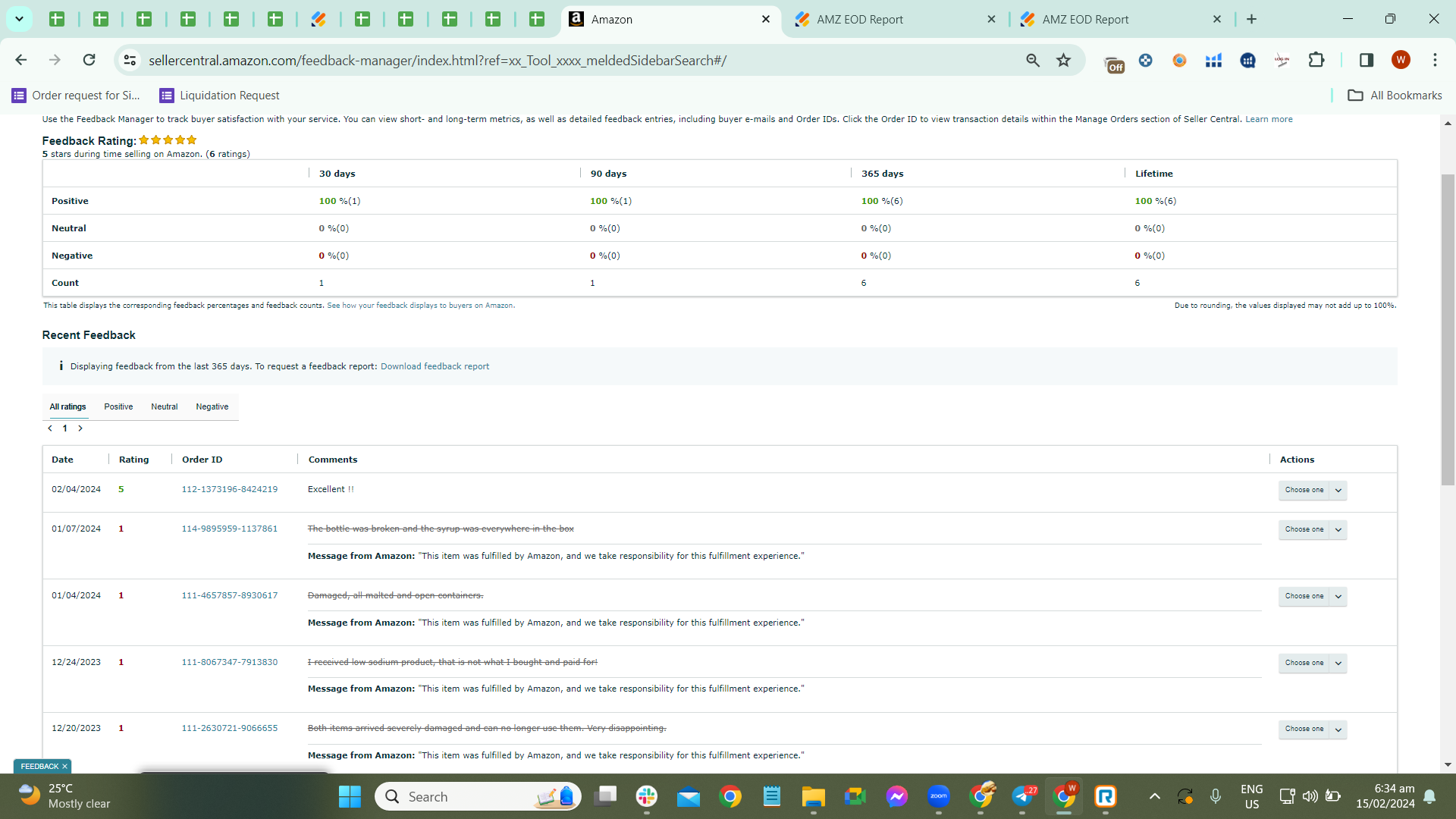Screen dimensions: 1456x819
Task: Show hidden system tray icons chevron
Action: coord(1154,796)
